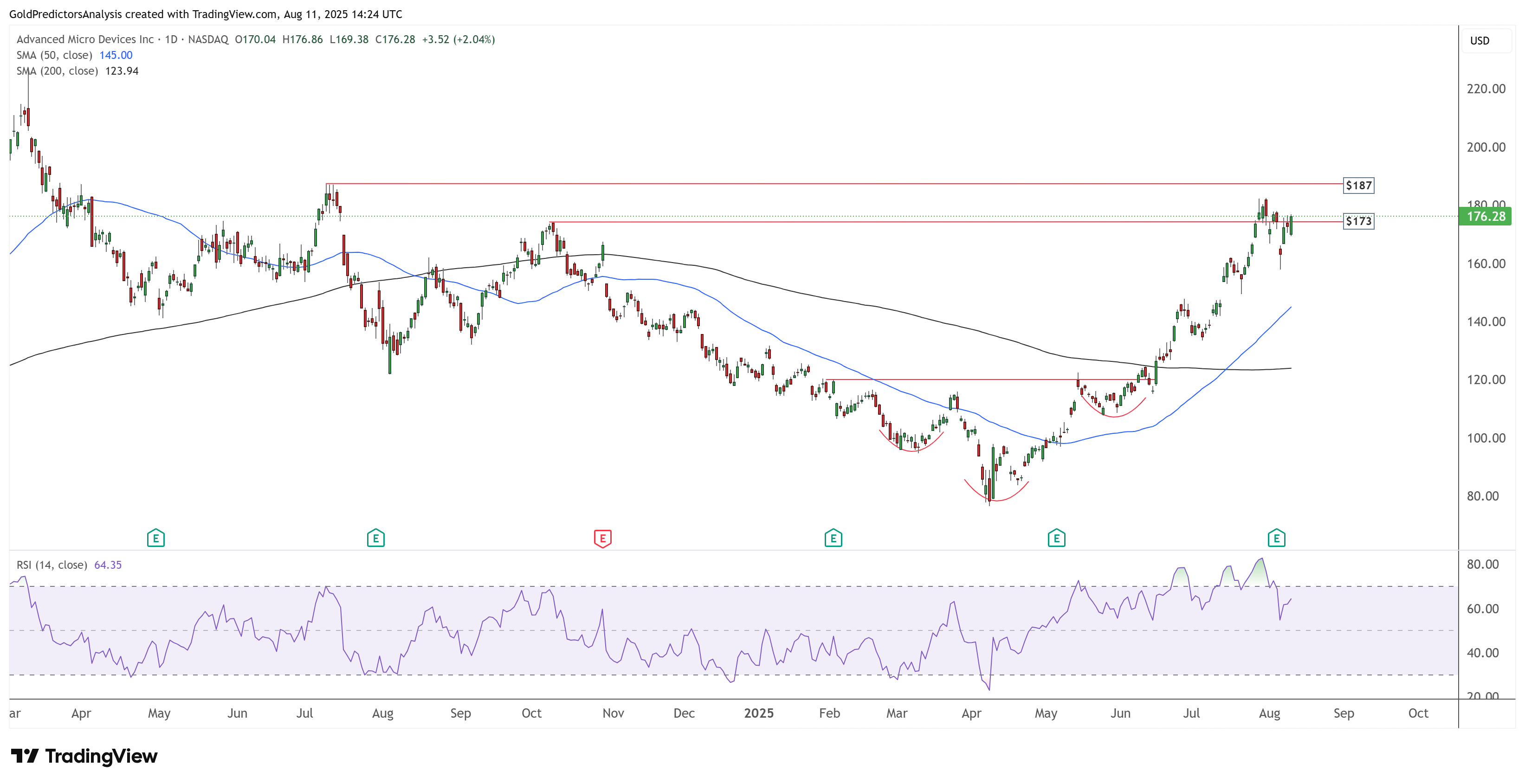Click the 60.00 RSI axis label
Screen dimensions: 1525x784
point(1483,609)
